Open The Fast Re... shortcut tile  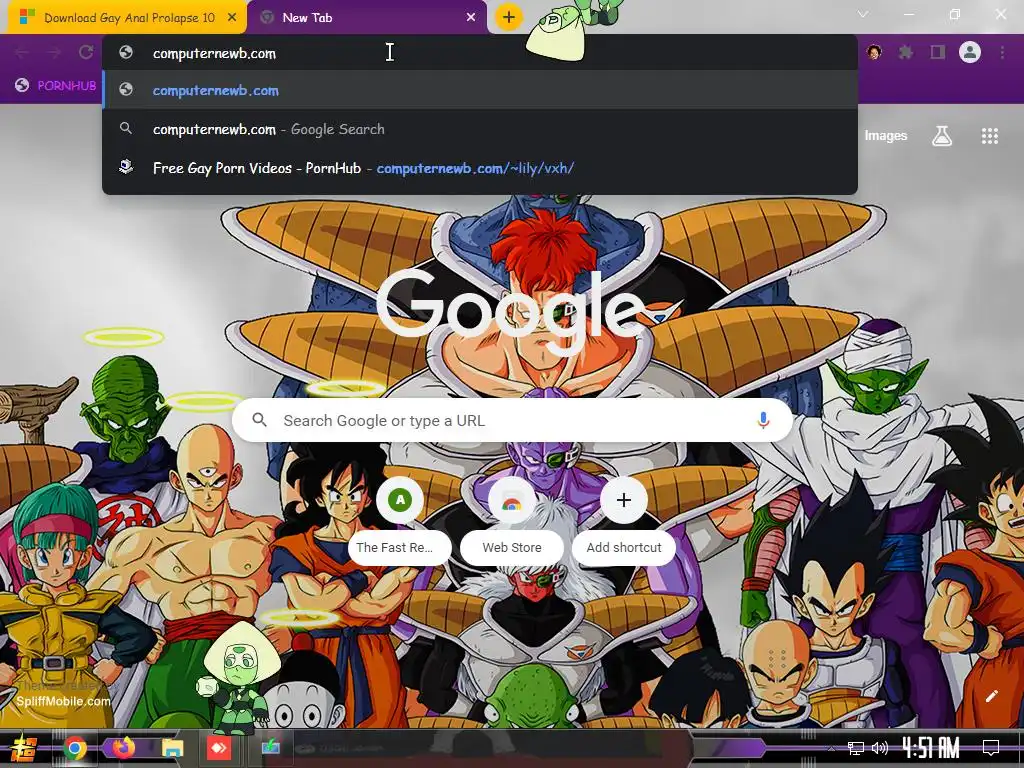400,522
